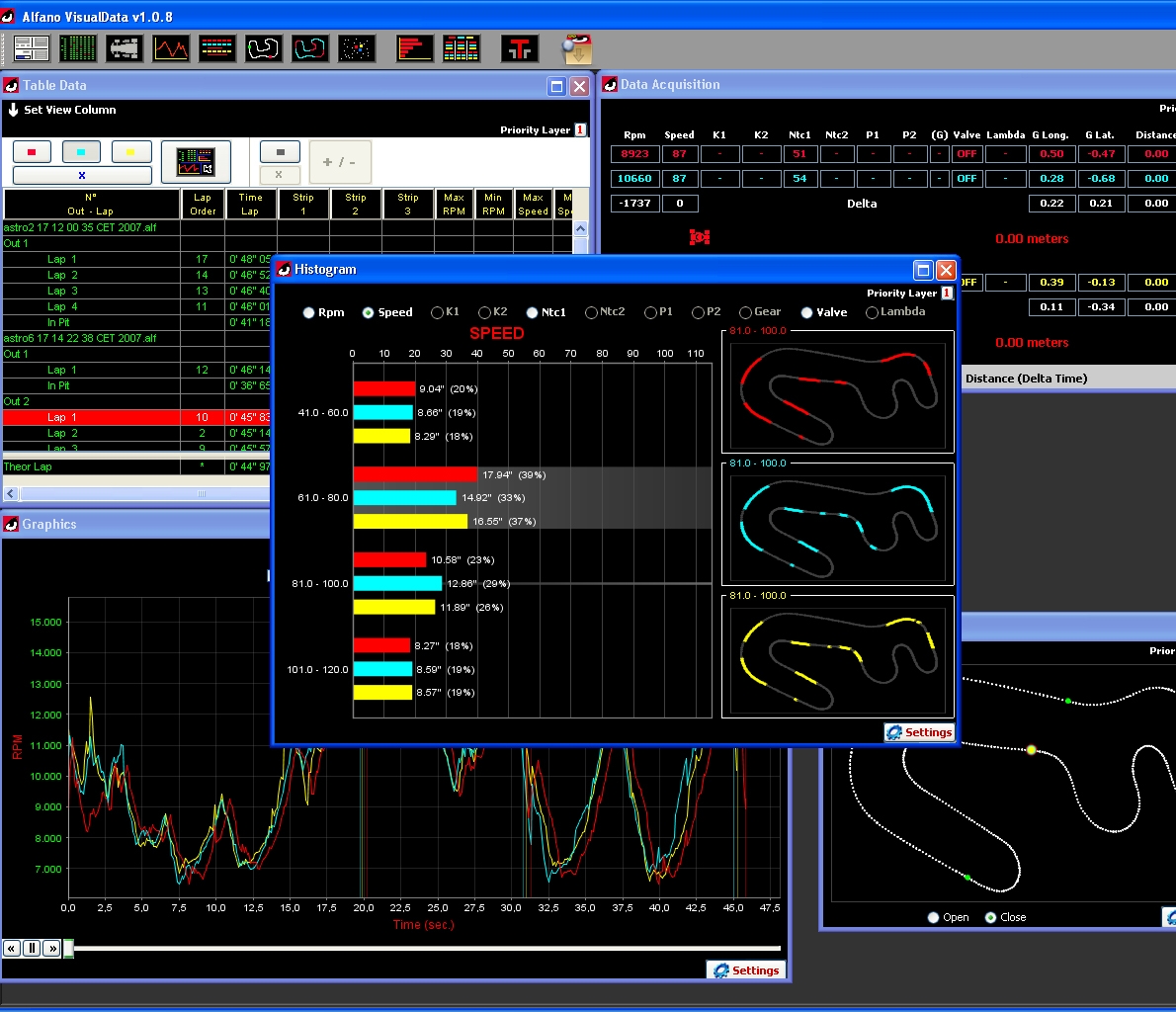The width and height of the screenshot is (1176, 1012).
Task: Click the Priority Layer 1 indicator in Histogram
Action: click(x=948, y=293)
